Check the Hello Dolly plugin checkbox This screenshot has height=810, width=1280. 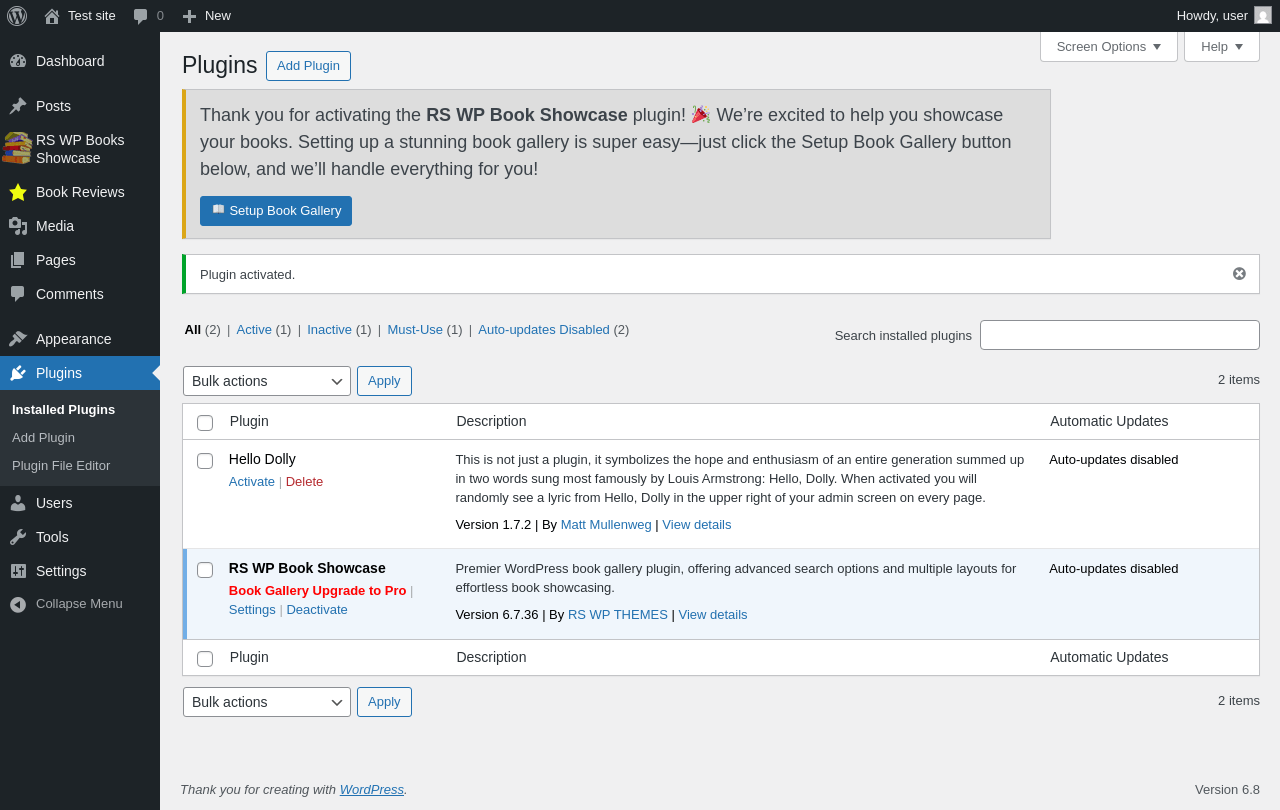coord(205,461)
